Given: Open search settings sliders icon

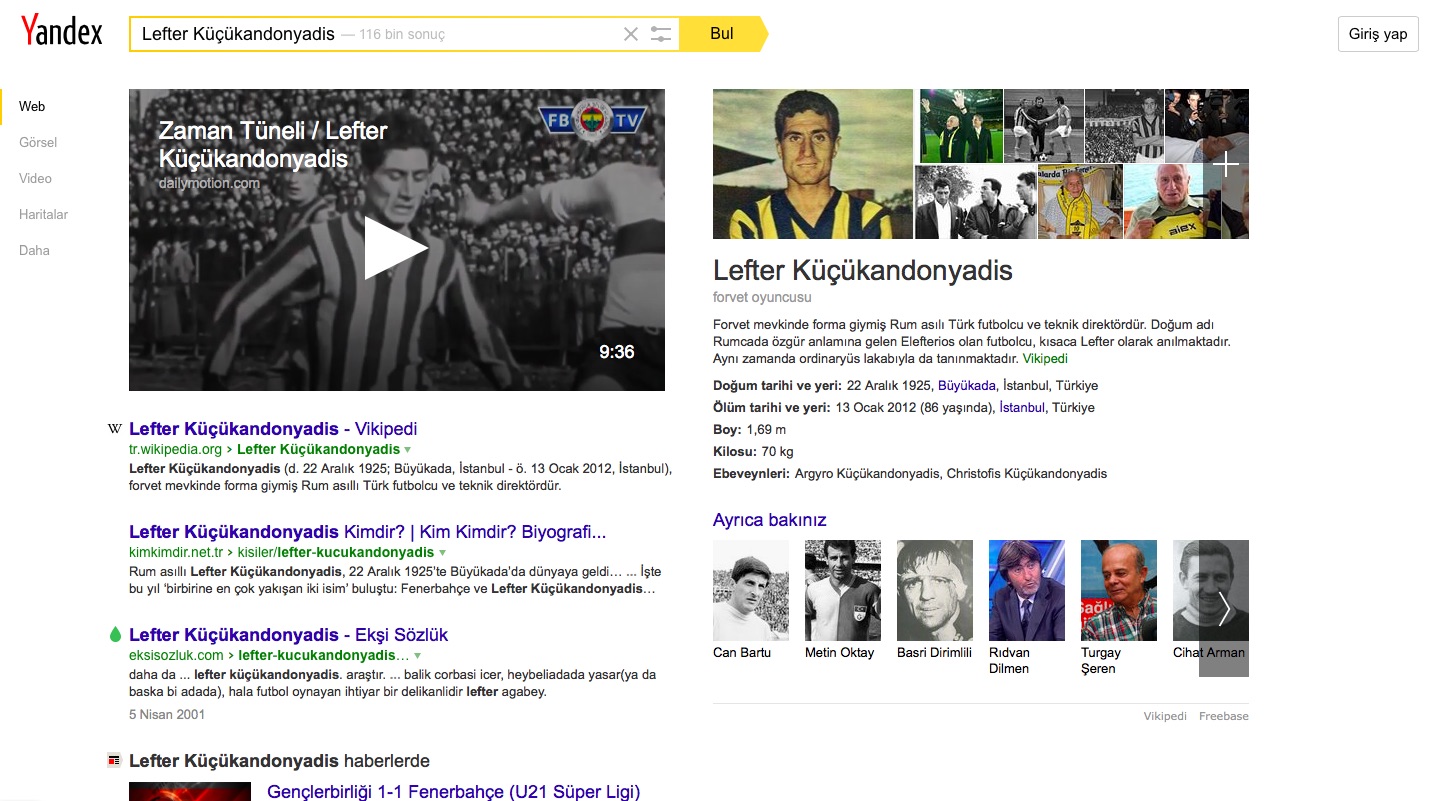Looking at the screenshot, I should [x=660, y=34].
